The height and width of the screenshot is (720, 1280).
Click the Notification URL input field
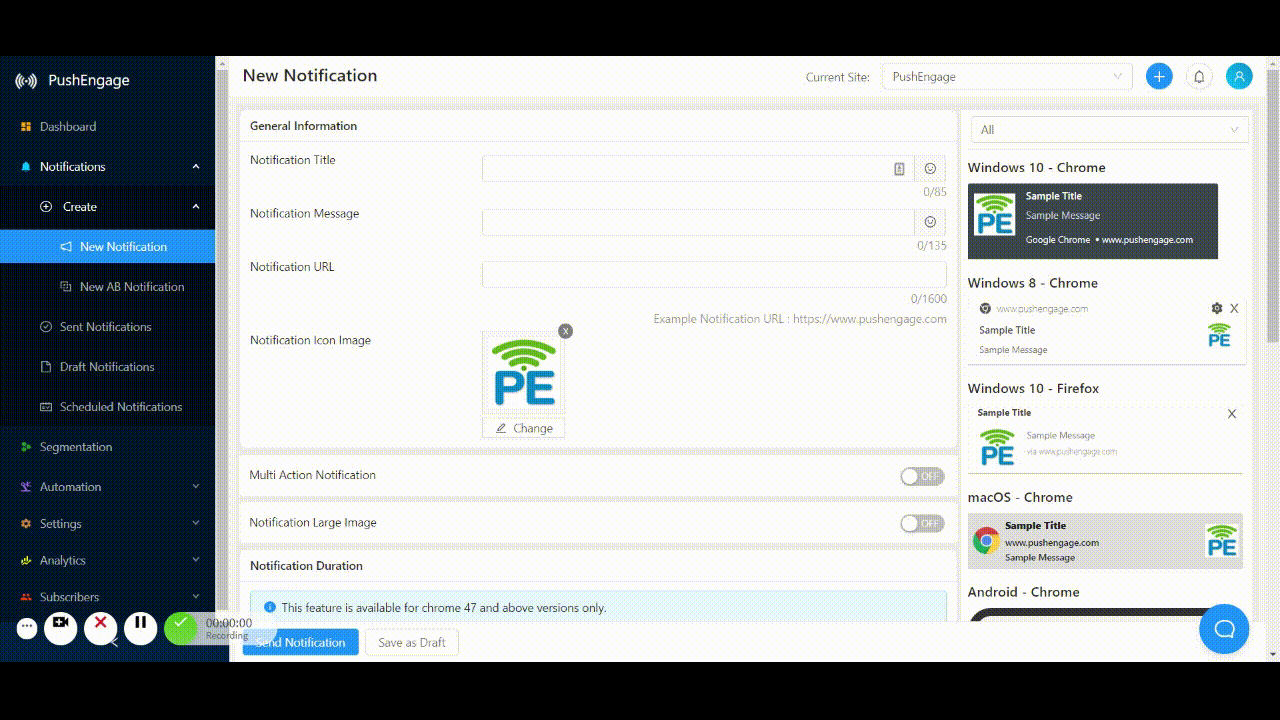[714, 275]
